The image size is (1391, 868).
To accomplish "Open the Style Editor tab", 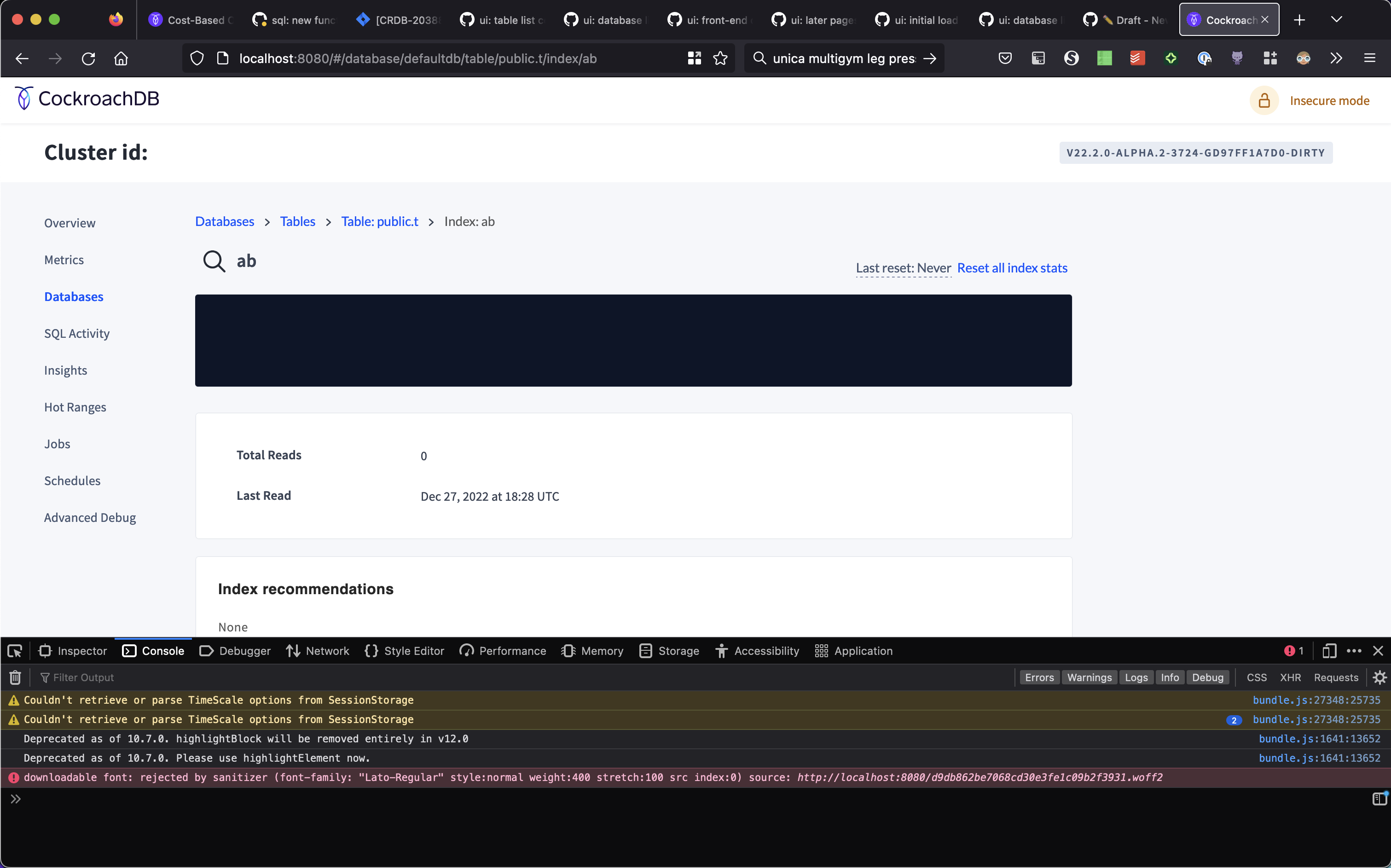I will click(405, 651).
